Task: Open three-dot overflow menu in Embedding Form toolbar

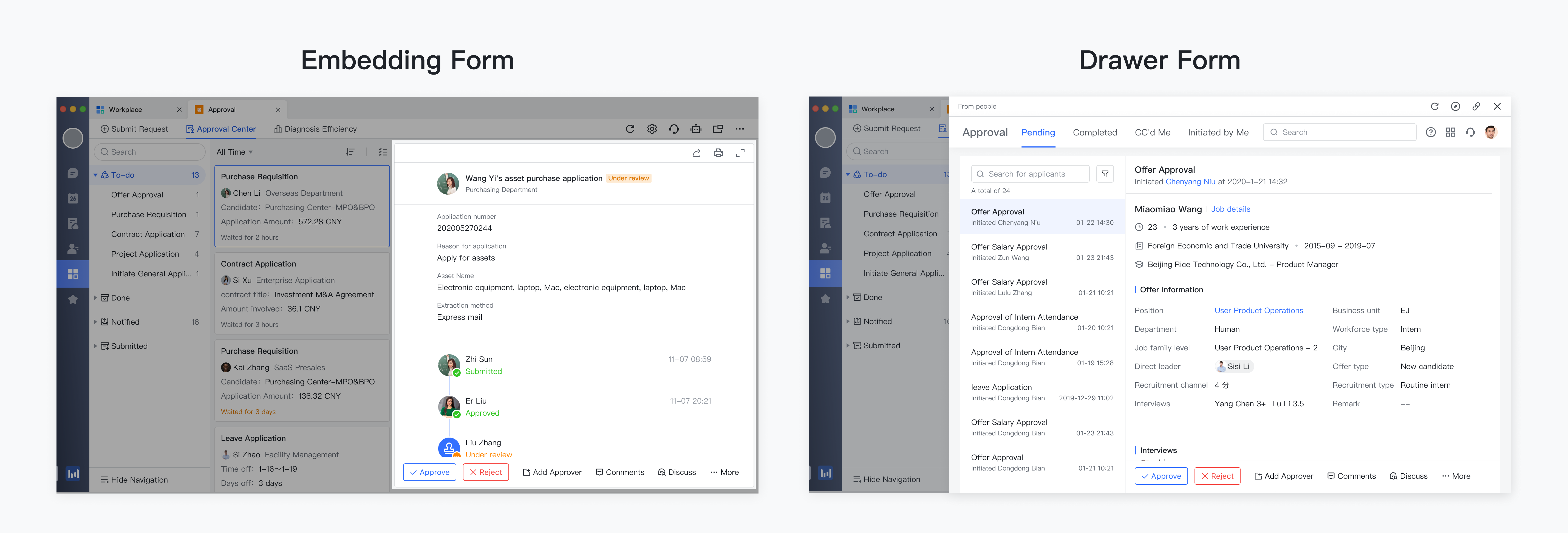Action: pyautogui.click(x=740, y=129)
